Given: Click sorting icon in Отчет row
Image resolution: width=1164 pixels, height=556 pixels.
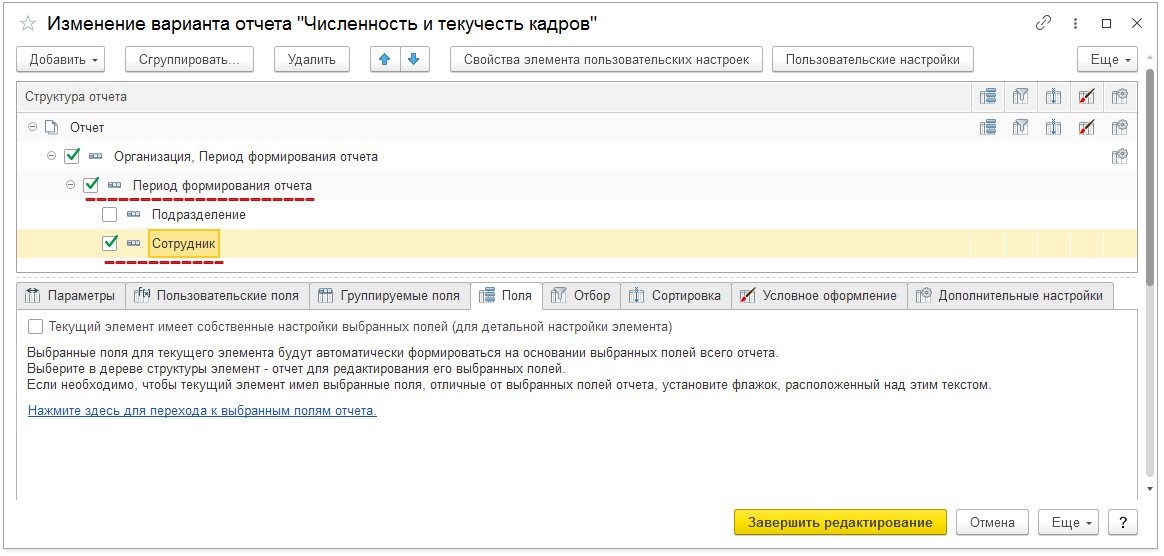Looking at the screenshot, I should coord(1054,127).
